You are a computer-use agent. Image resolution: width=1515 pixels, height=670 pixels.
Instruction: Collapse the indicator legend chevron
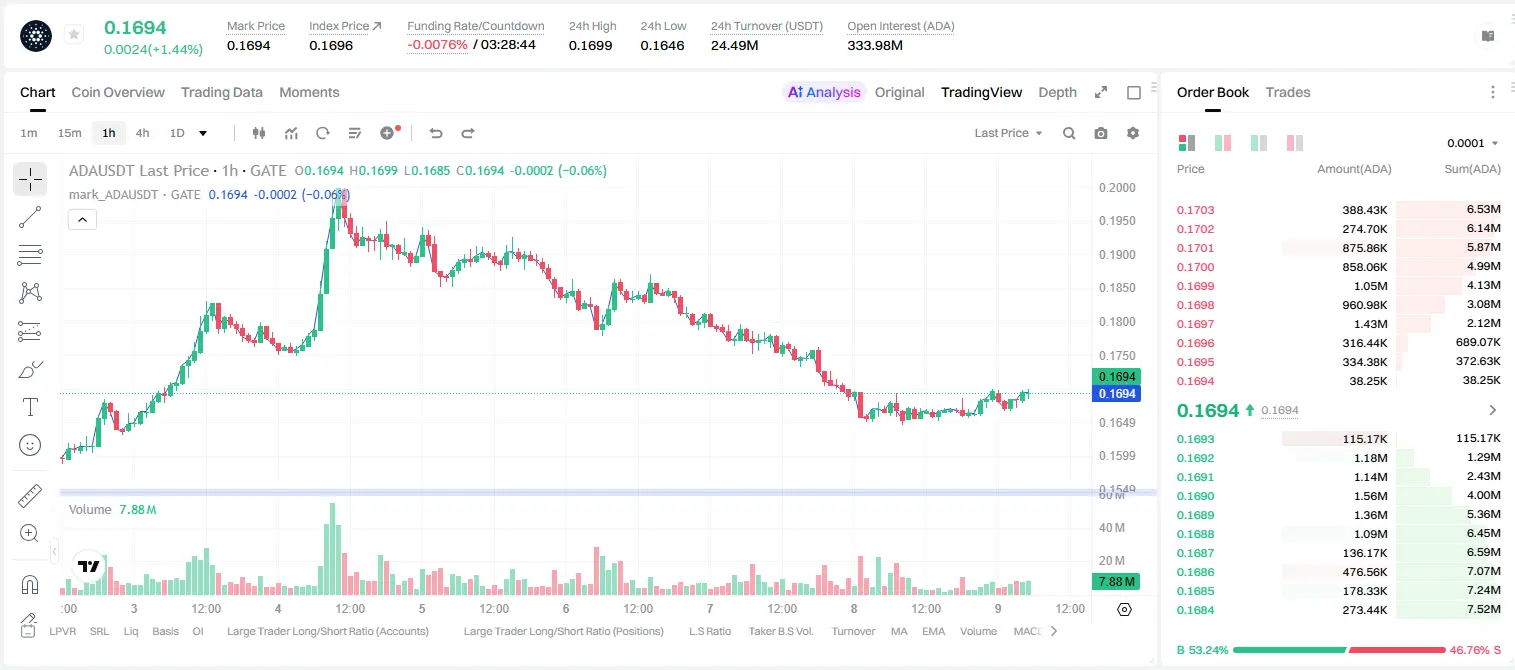(x=82, y=219)
